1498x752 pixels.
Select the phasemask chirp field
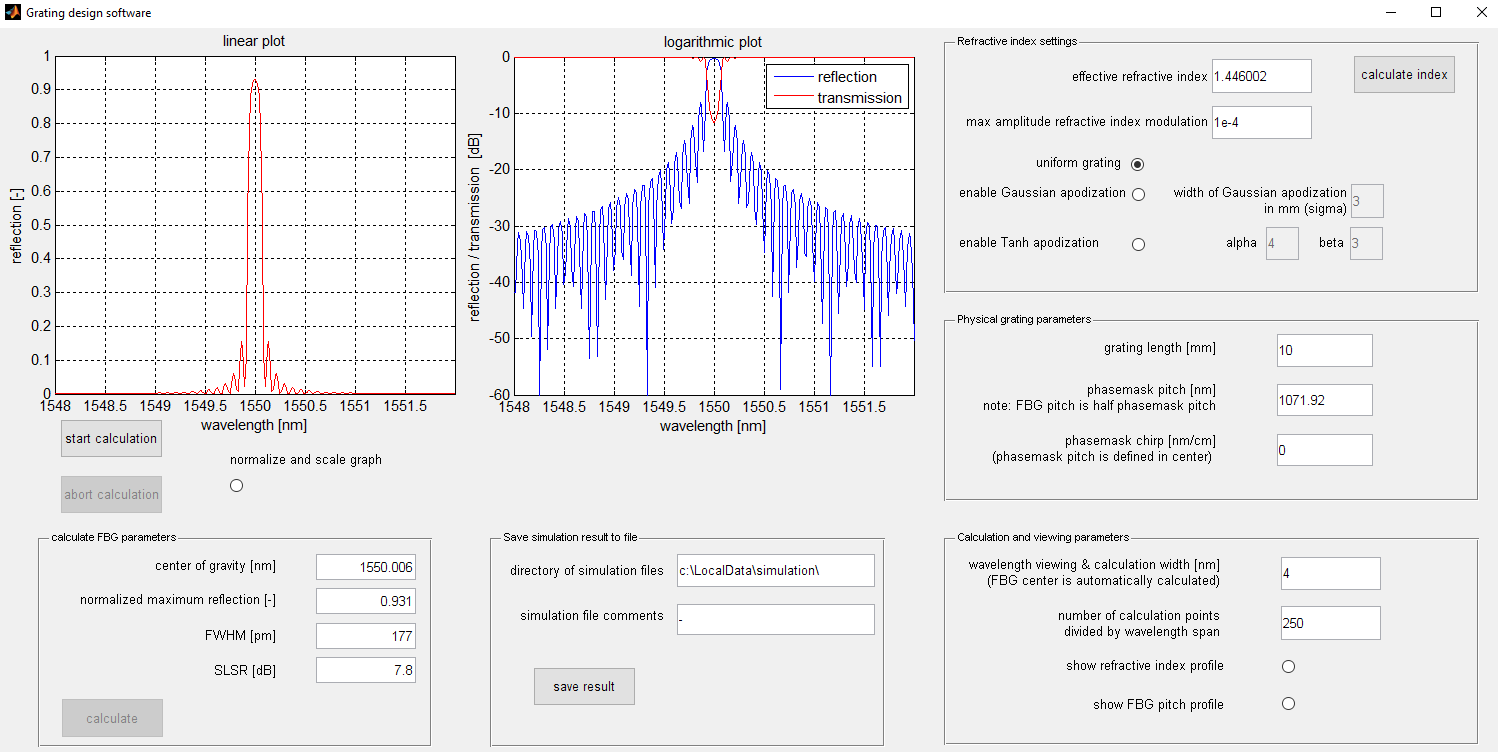(1324, 449)
